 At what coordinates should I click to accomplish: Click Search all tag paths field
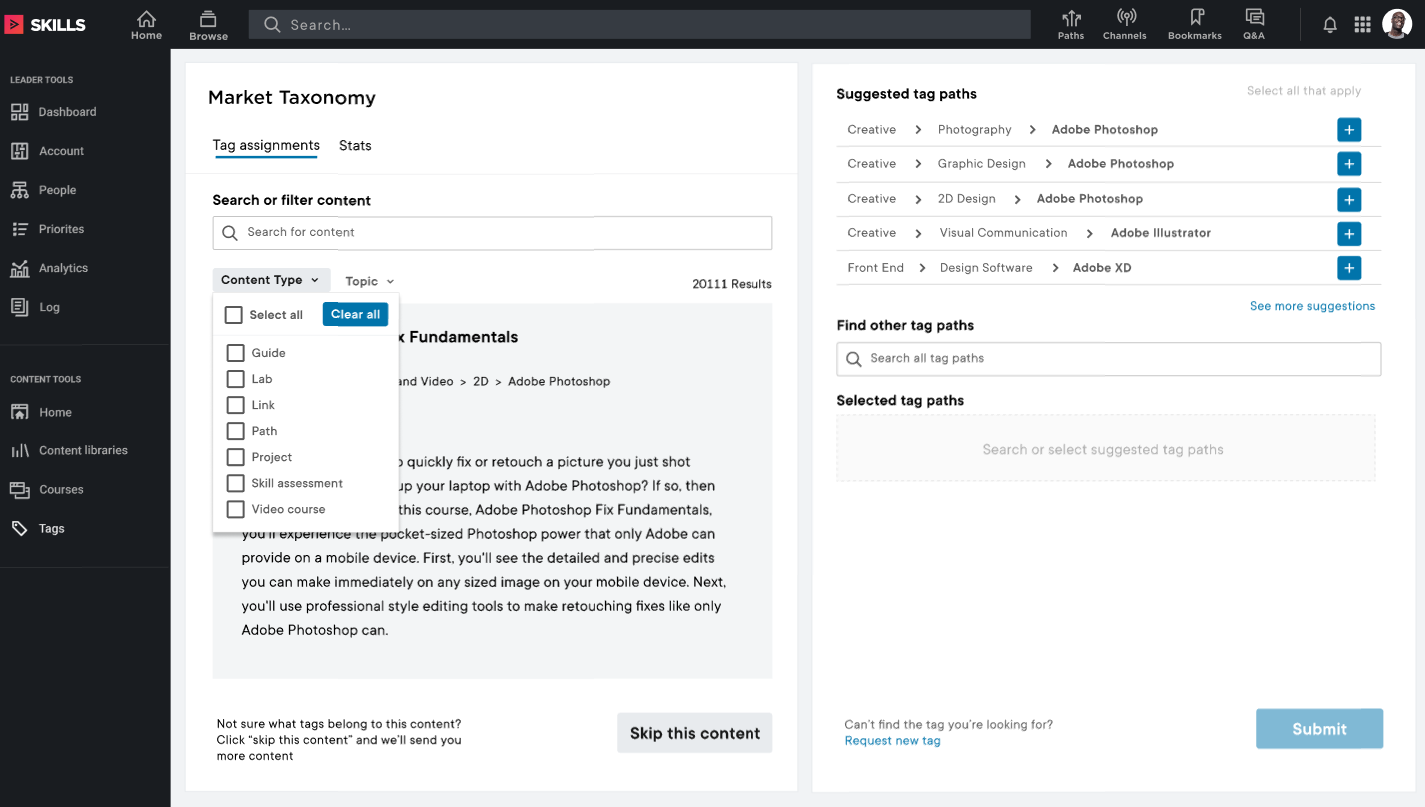tap(1109, 359)
